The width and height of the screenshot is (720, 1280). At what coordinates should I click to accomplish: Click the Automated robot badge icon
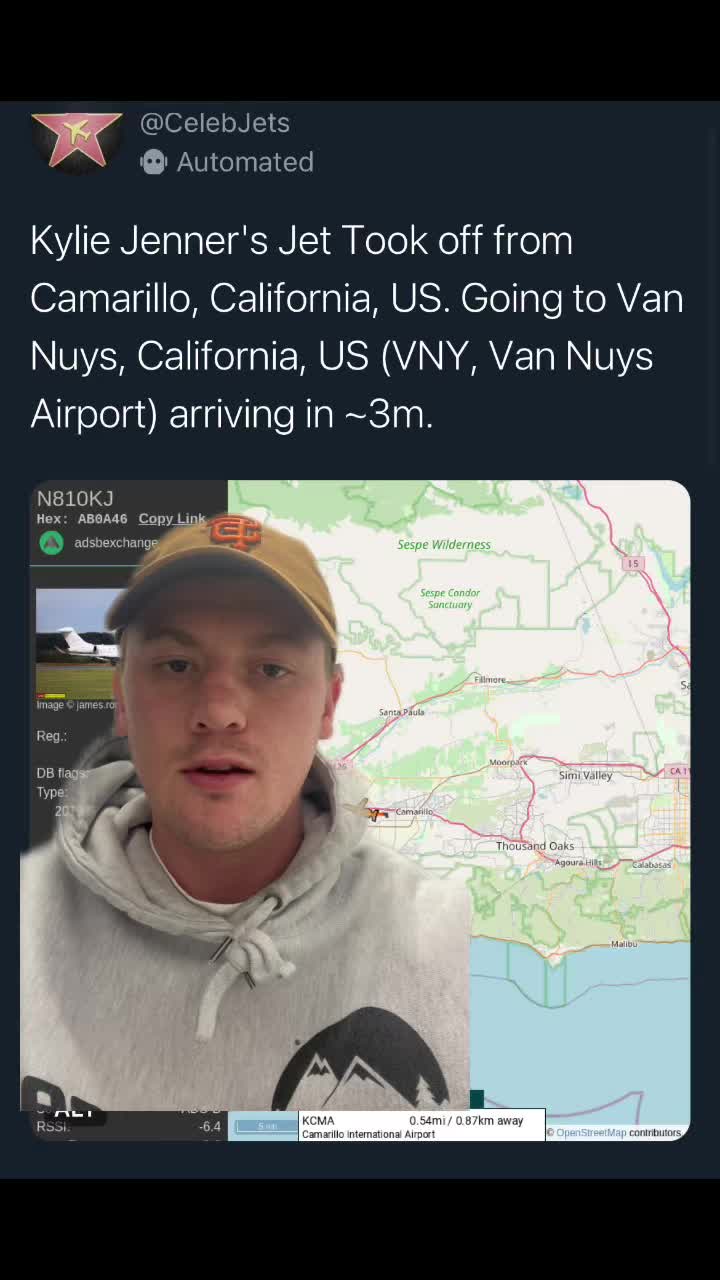pos(153,162)
